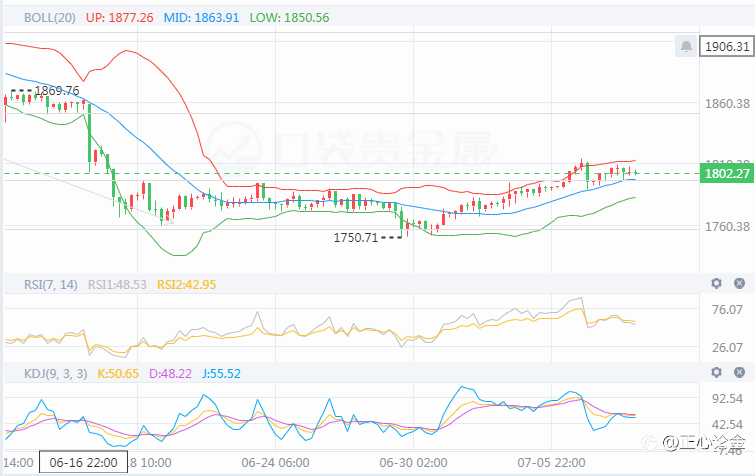Close the KDJ indicator panel
This screenshot has width=755, height=476.
pos(740,372)
